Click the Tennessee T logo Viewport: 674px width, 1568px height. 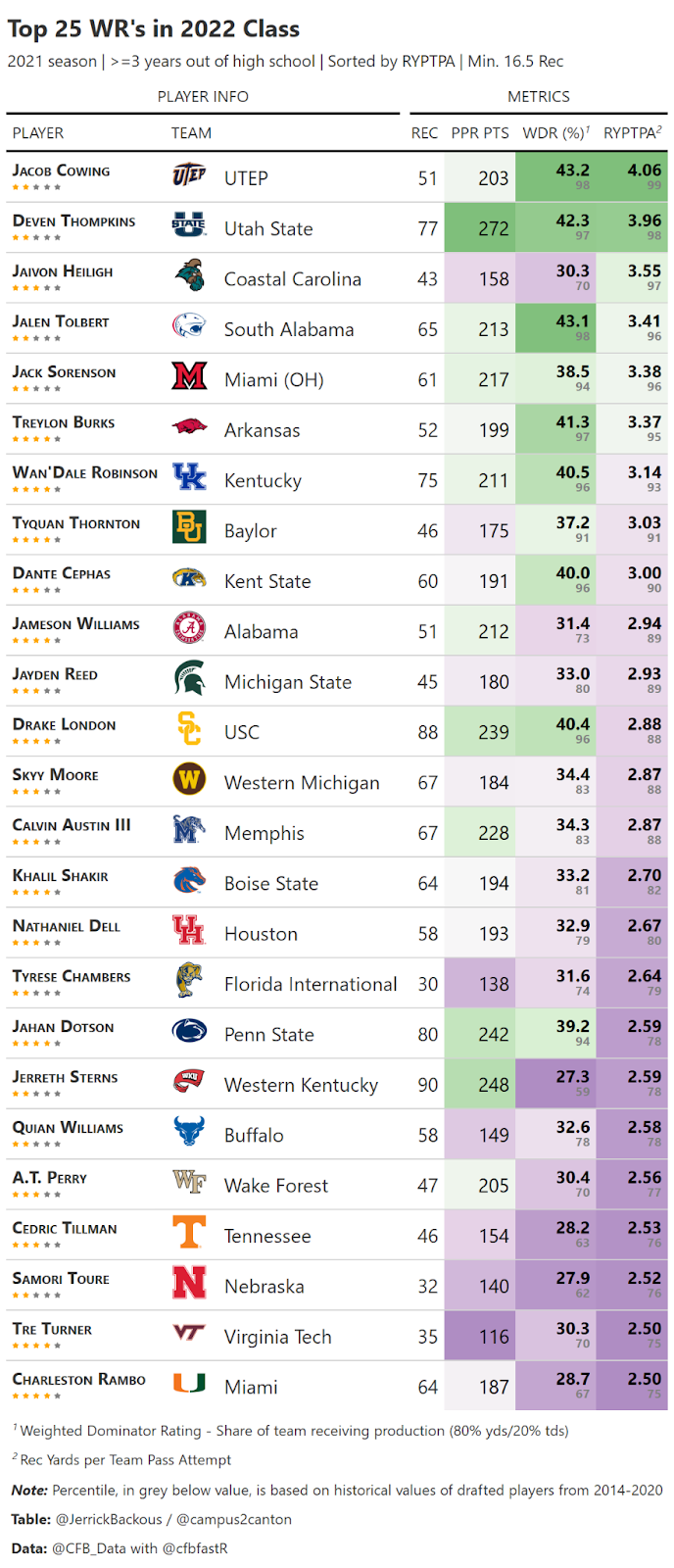pos(189,1233)
